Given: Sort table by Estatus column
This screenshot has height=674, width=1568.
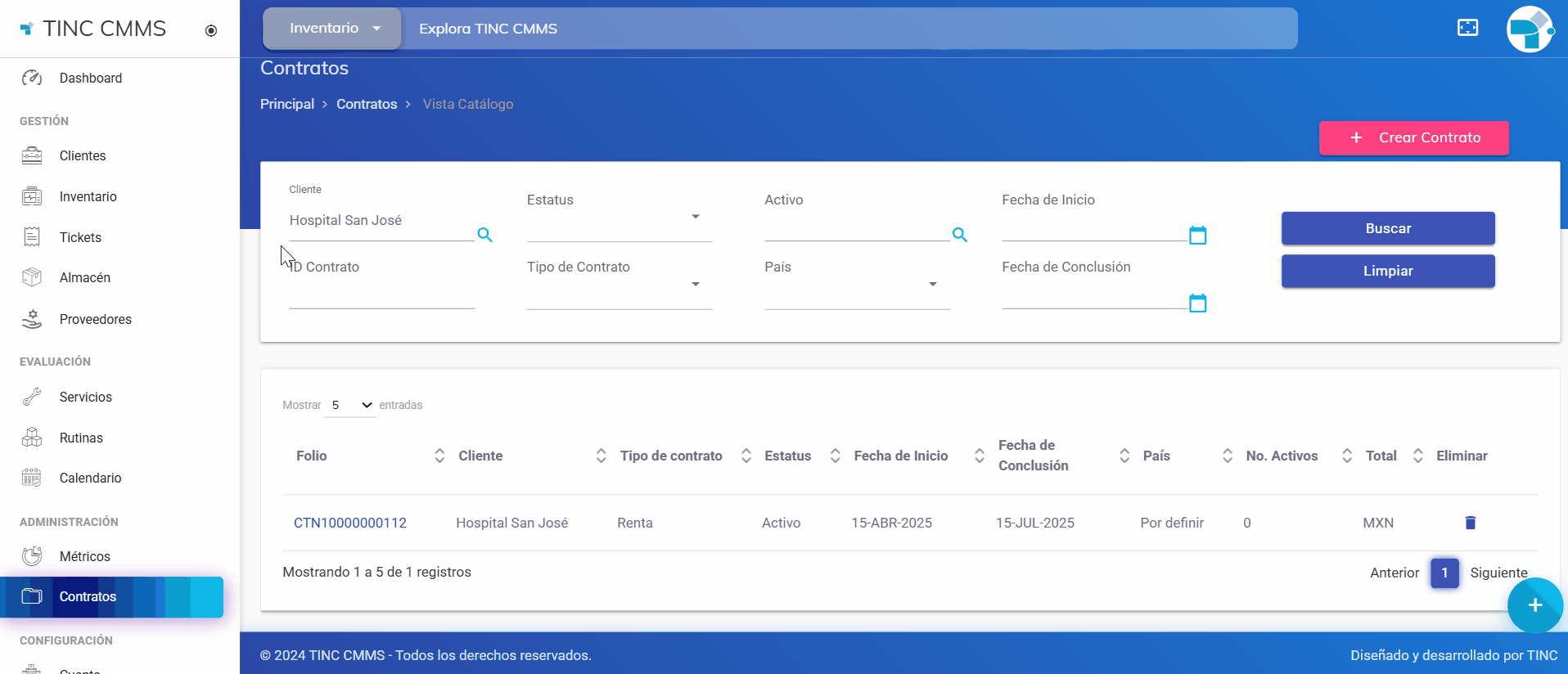Looking at the screenshot, I should coord(787,456).
